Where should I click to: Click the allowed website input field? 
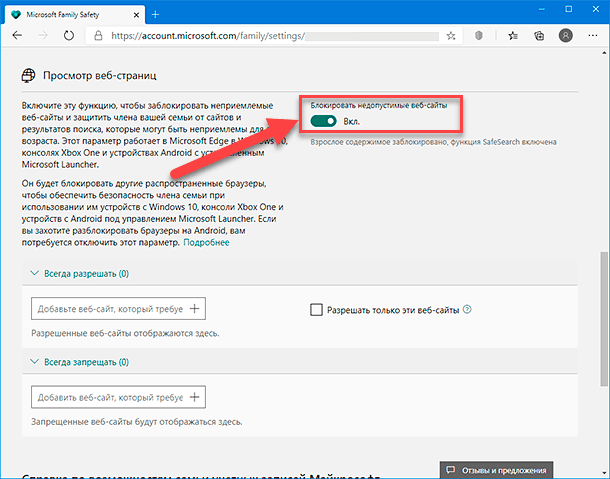pos(118,309)
